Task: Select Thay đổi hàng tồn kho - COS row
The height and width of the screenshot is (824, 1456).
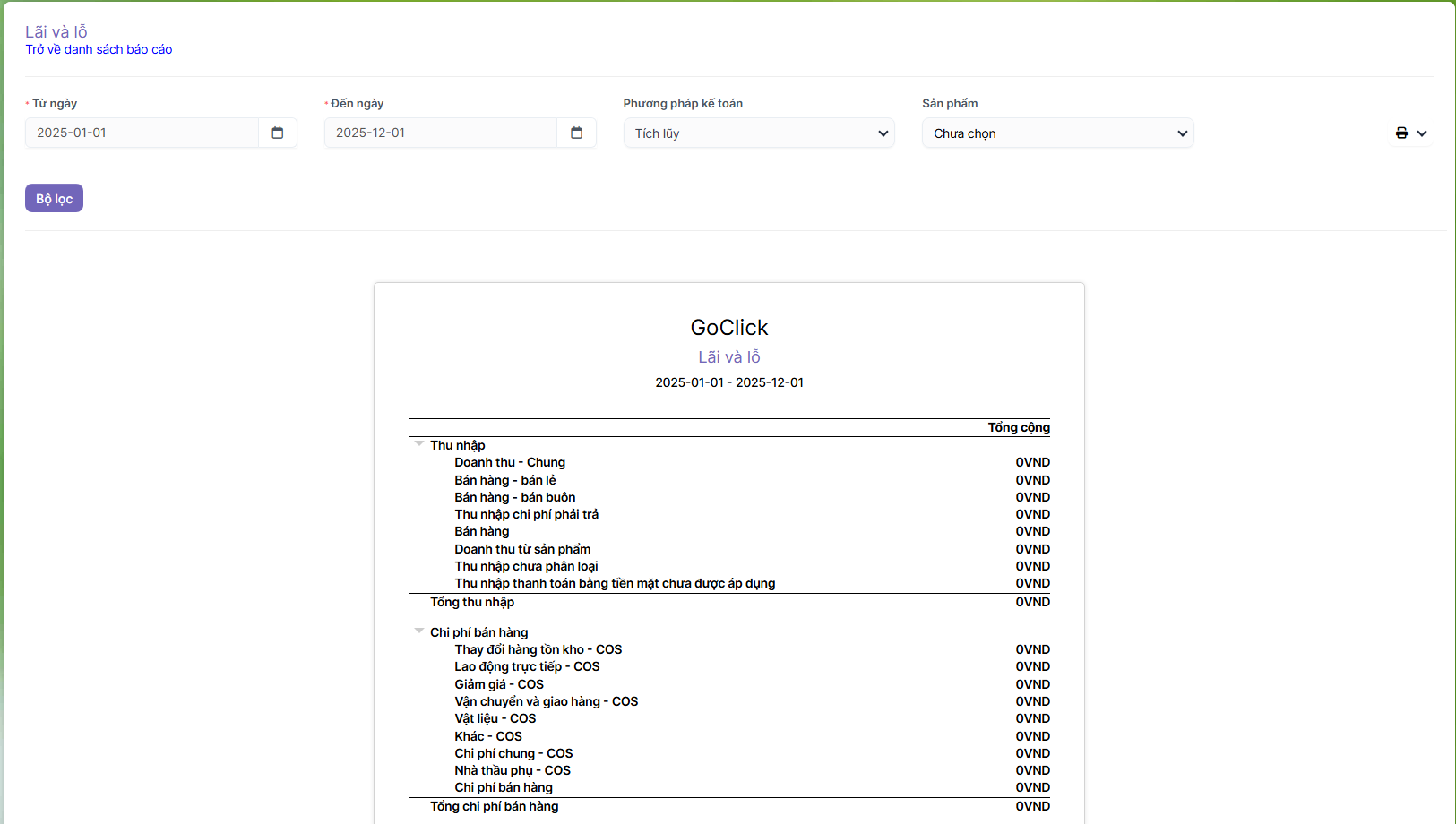Action: (538, 649)
